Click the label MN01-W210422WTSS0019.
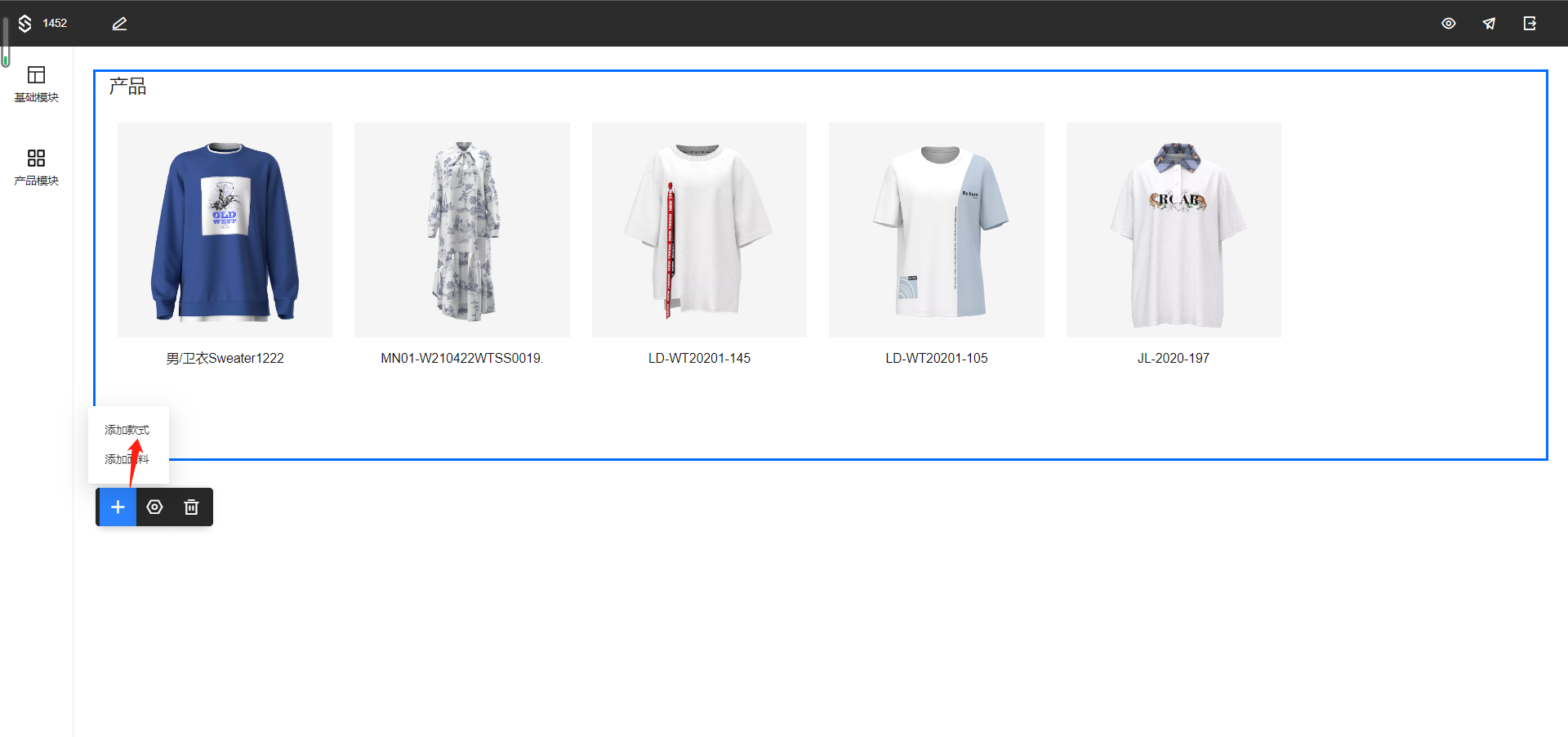The width and height of the screenshot is (1568, 737). click(462, 358)
